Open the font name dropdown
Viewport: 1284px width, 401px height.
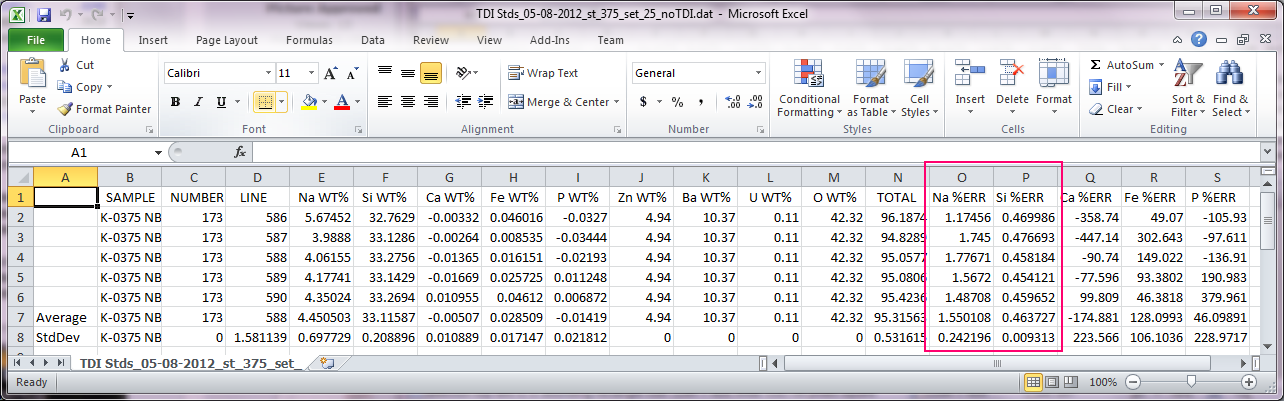(268, 74)
